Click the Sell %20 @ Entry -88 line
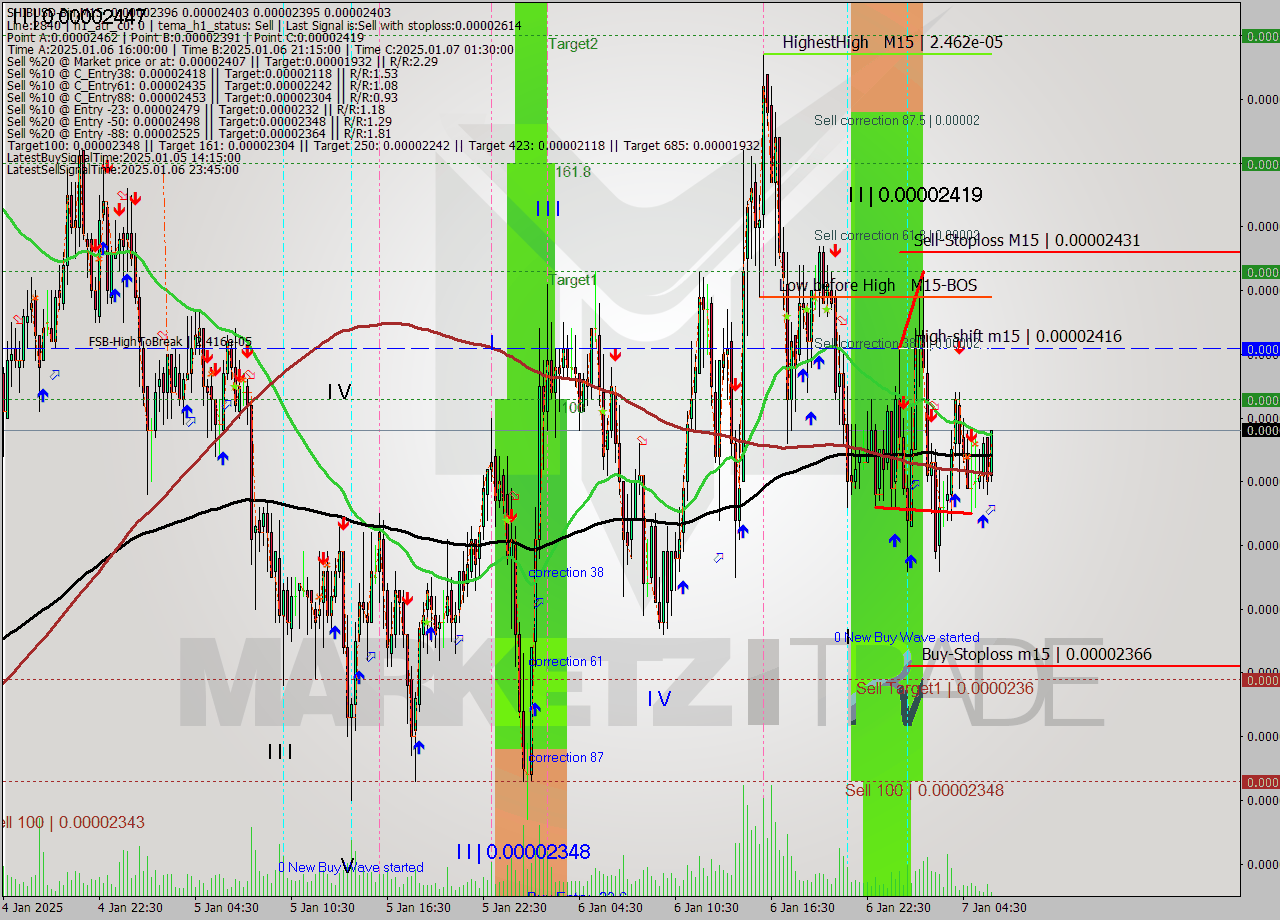 coord(199,134)
